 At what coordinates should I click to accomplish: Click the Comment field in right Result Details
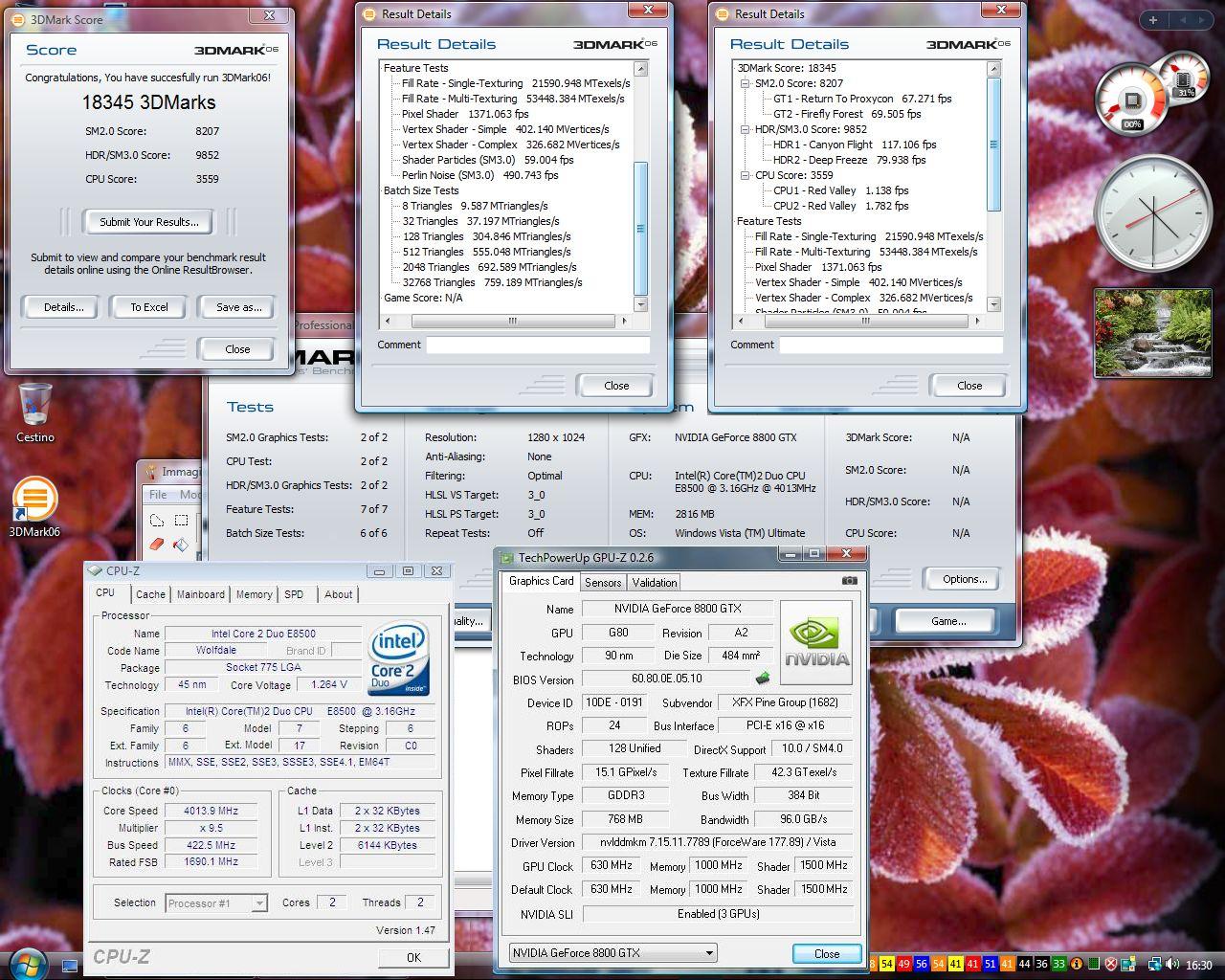pyautogui.click(x=891, y=345)
